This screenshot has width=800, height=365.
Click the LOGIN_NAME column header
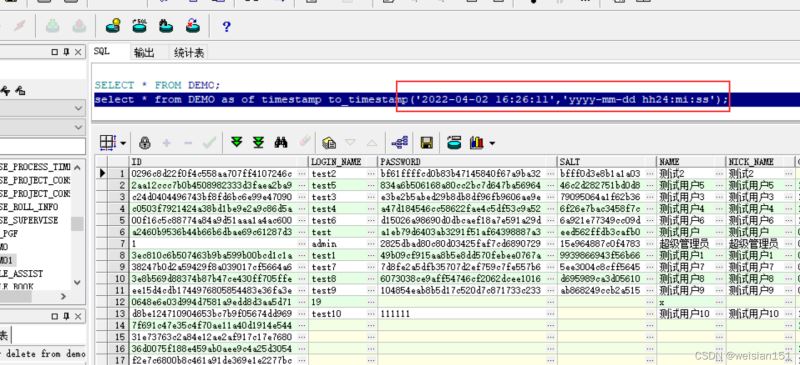pos(337,162)
